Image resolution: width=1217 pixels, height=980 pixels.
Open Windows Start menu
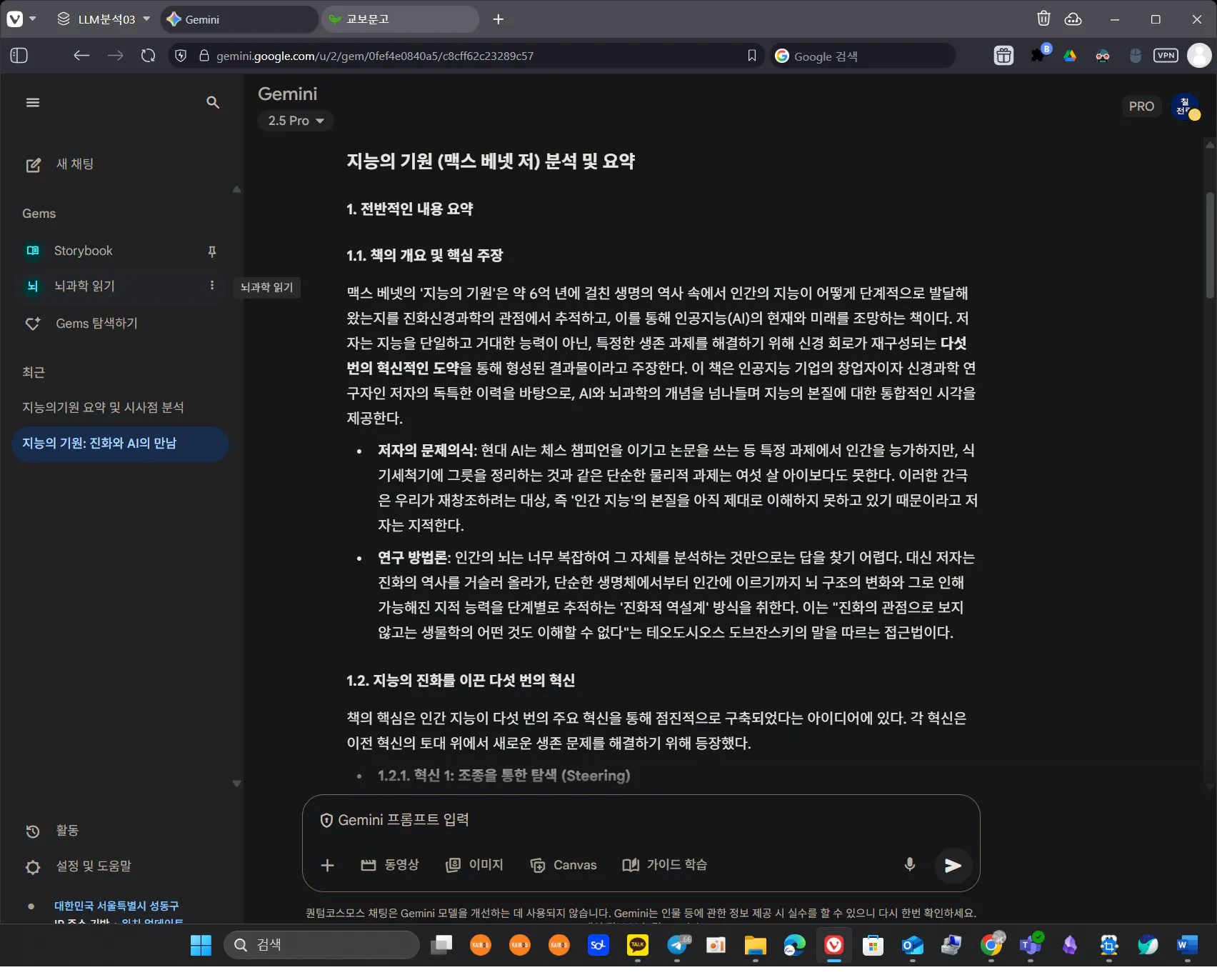coord(201,946)
